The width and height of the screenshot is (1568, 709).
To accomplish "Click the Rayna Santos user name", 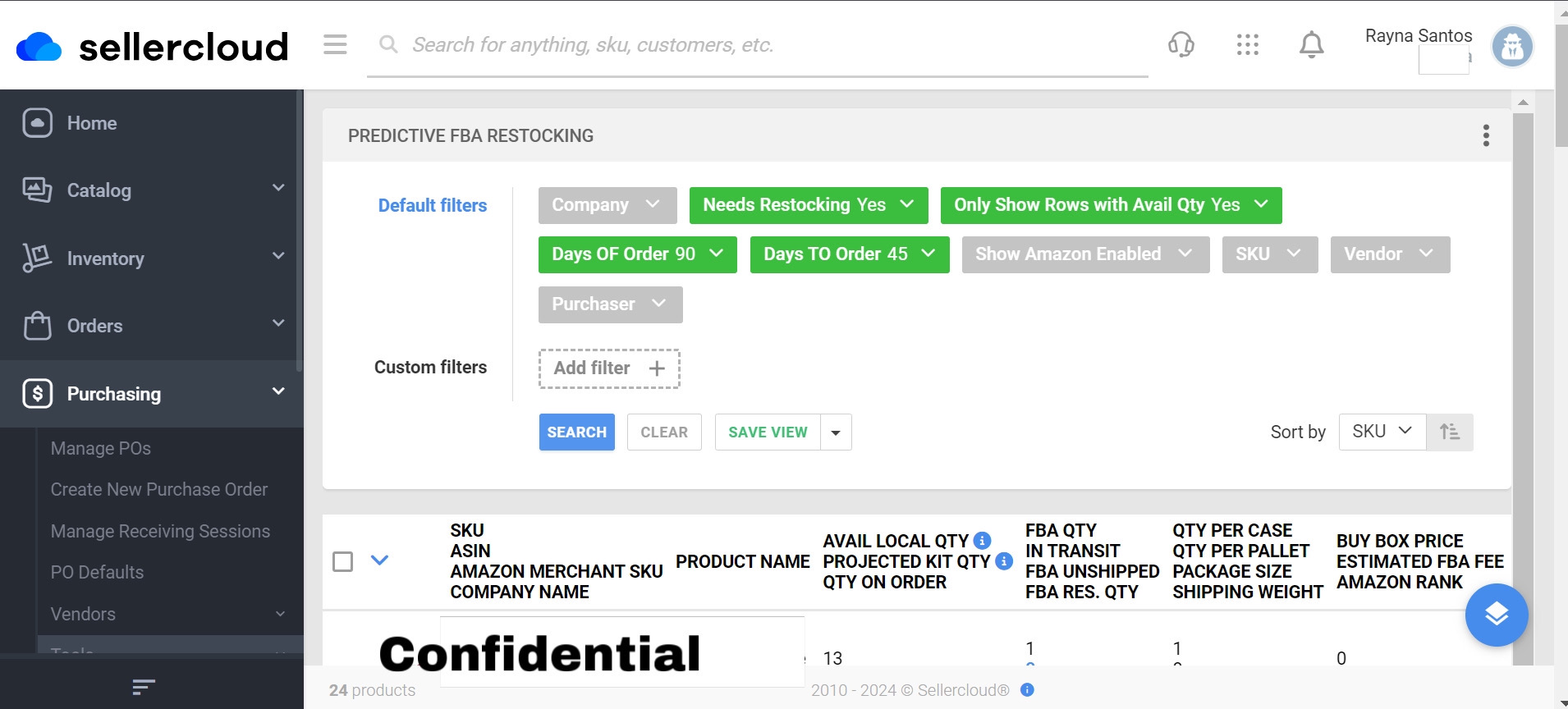I will point(1419,36).
